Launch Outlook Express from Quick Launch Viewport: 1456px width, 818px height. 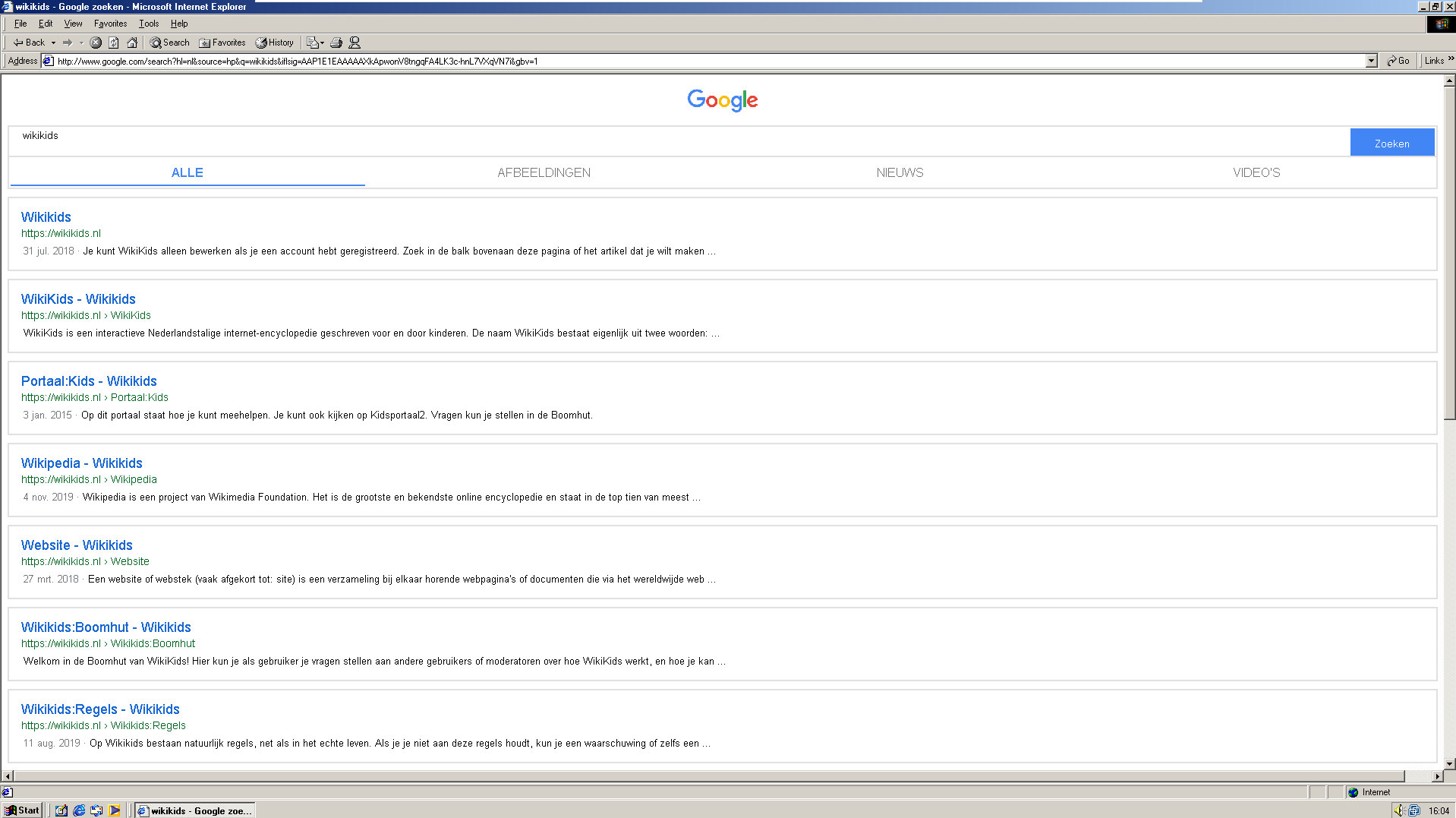[x=96, y=810]
